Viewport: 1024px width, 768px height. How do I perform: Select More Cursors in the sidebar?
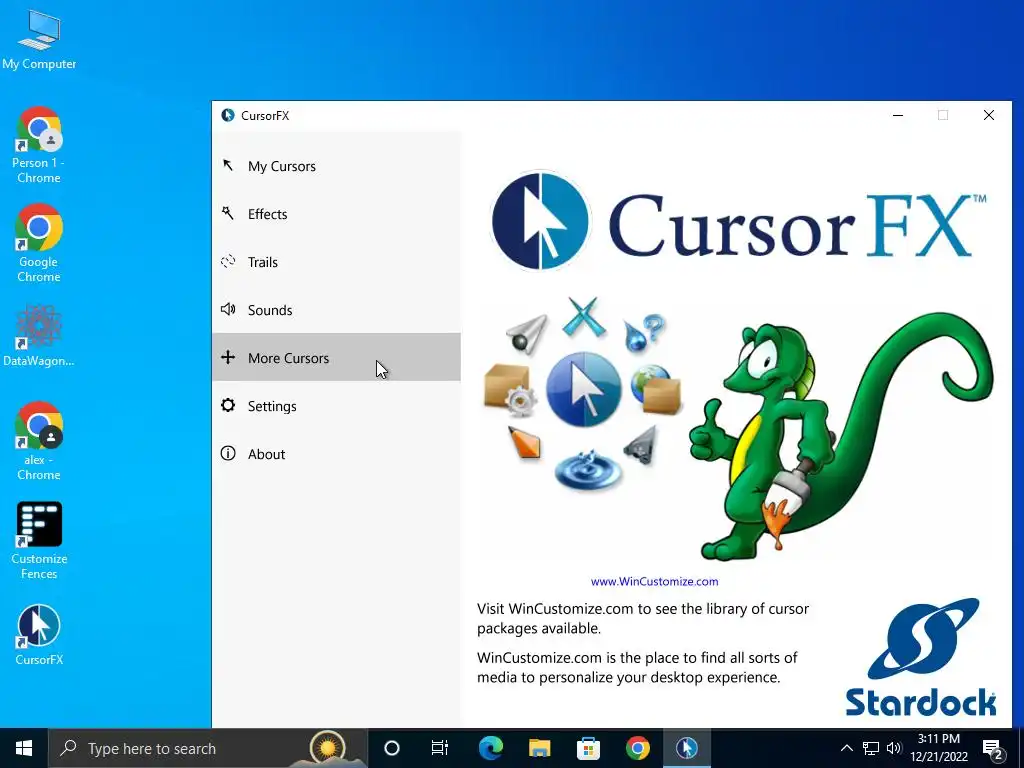point(336,357)
